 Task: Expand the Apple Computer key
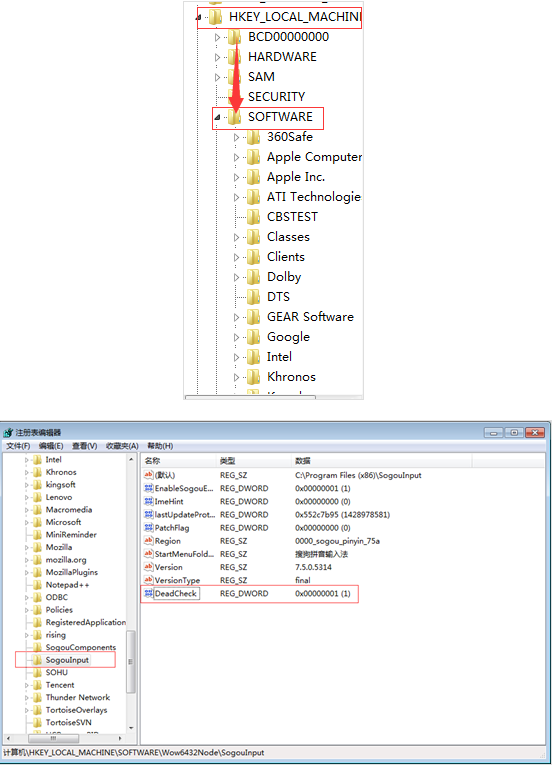coord(236,157)
